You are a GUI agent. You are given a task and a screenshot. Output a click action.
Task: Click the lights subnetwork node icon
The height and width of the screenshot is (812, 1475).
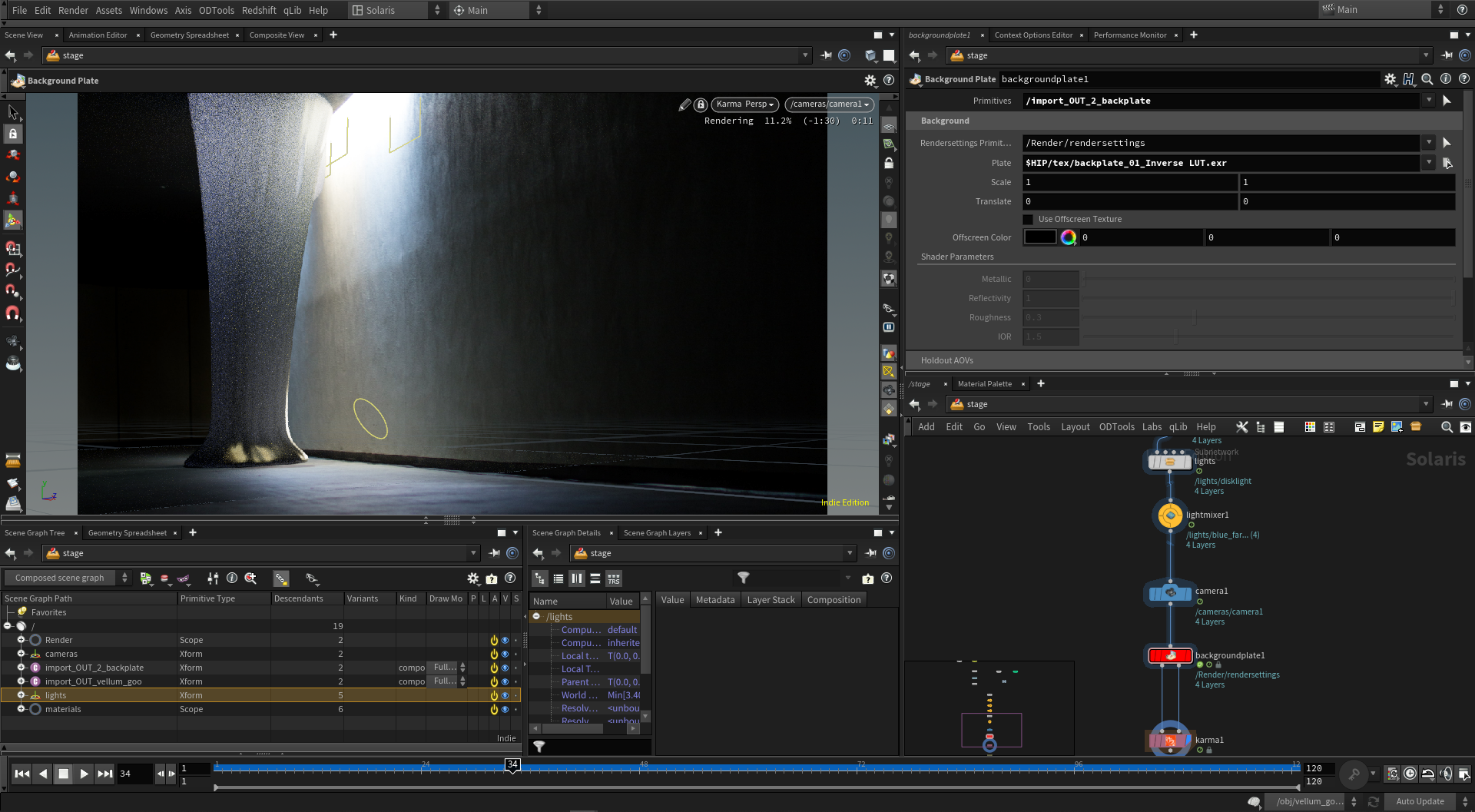pyautogui.click(x=1169, y=462)
